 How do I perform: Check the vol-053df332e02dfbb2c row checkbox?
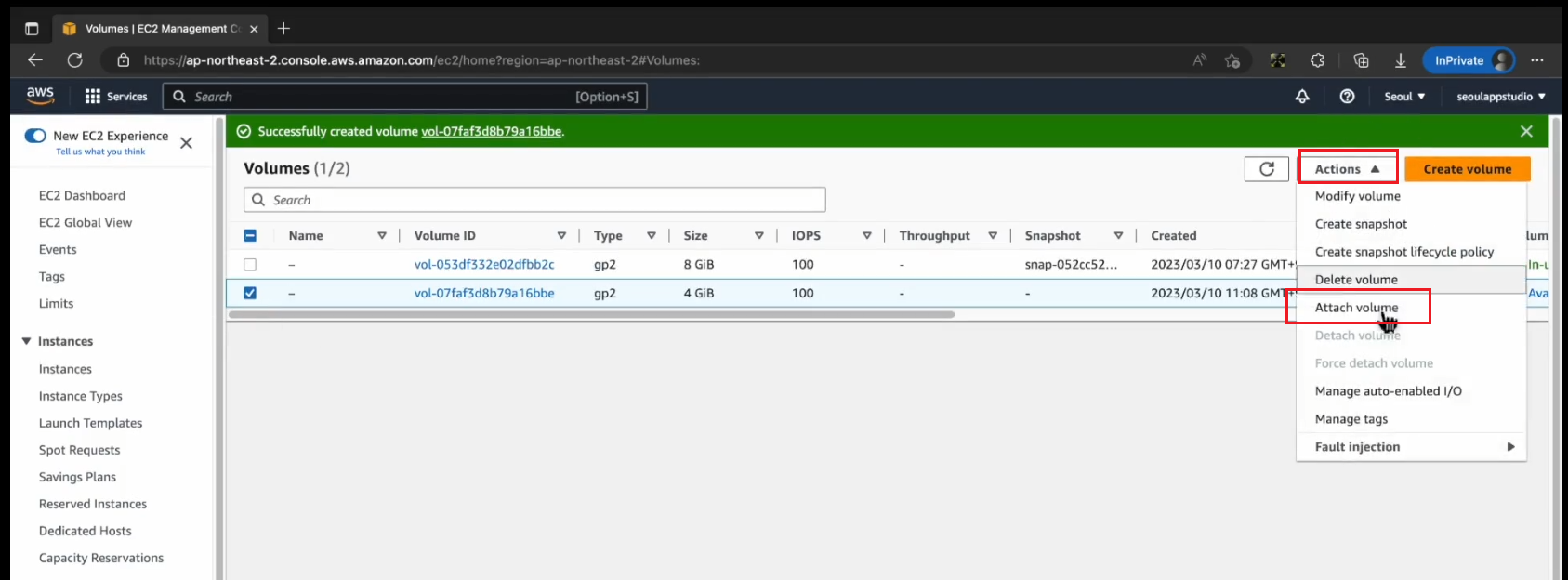click(250, 265)
